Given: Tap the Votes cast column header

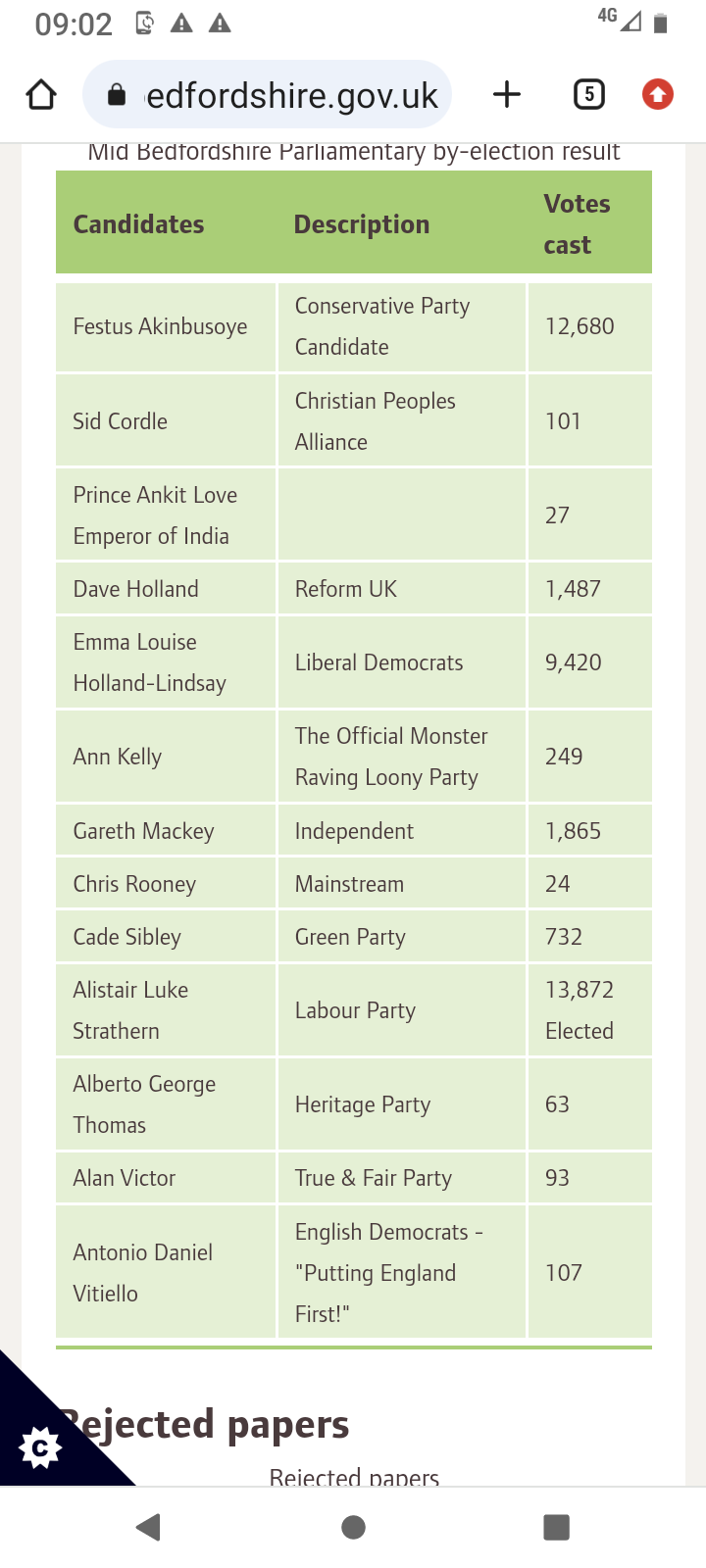Looking at the screenshot, I should click(x=578, y=224).
